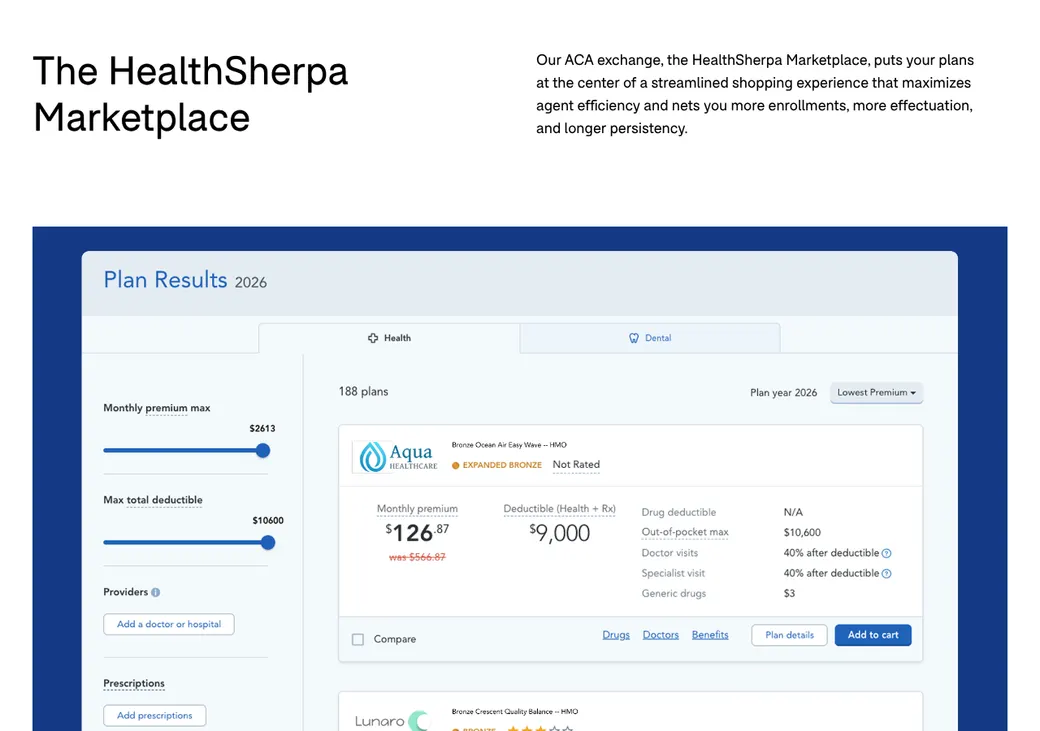
Task: Click the Bronze Ocean Air Easy Wave plan name
Action: 509,445
